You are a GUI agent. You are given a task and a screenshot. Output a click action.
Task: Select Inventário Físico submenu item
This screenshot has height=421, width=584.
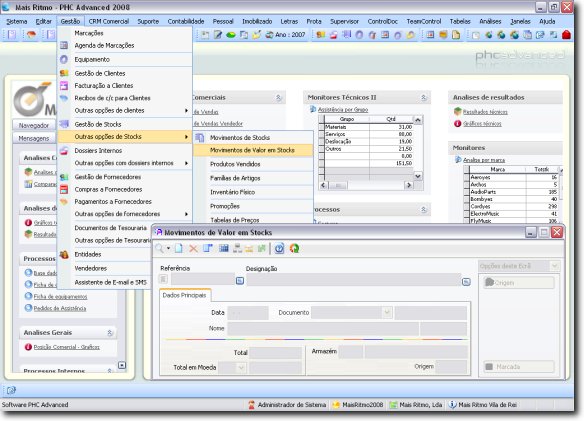click(x=253, y=192)
